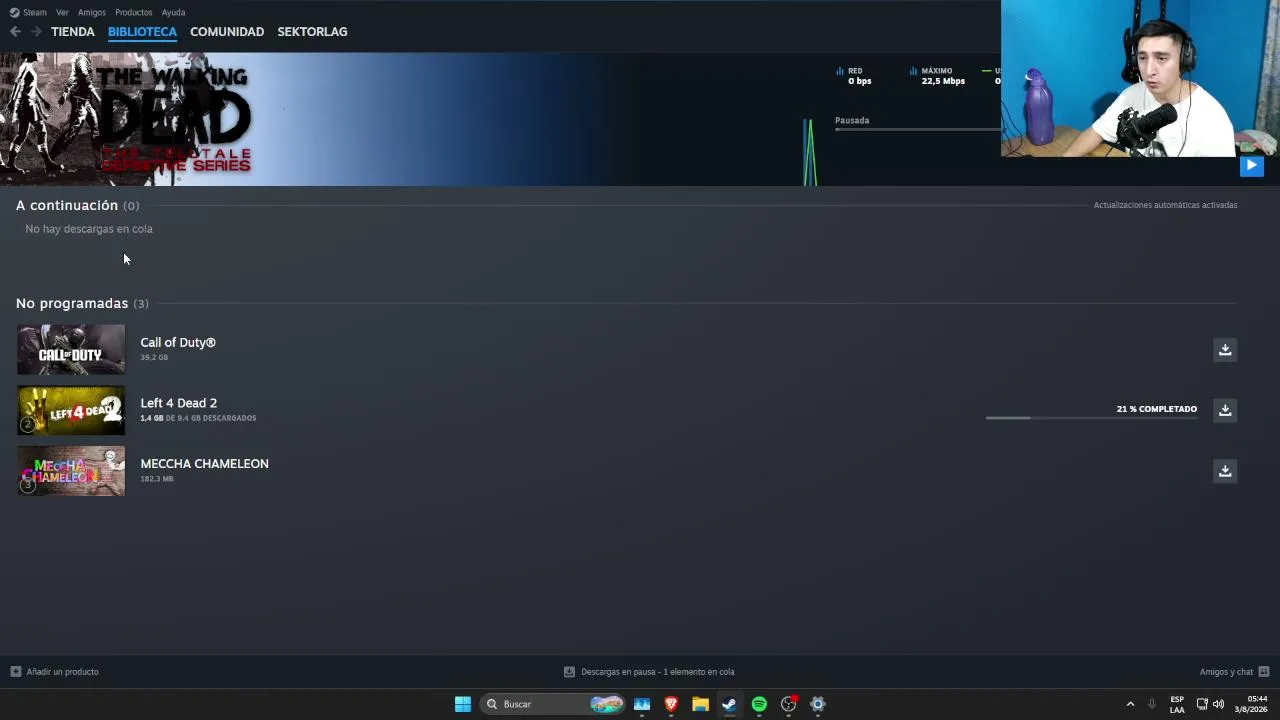Click the plus icon to add a product
The height and width of the screenshot is (720, 1280).
pyautogui.click(x=15, y=672)
